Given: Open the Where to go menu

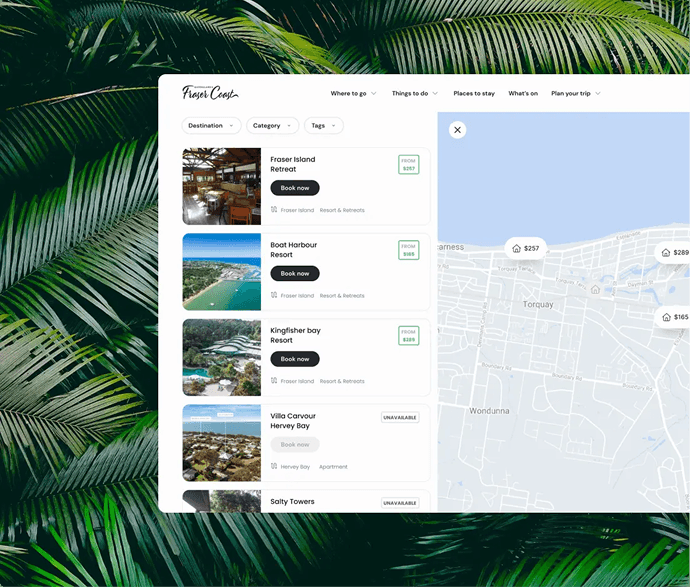Looking at the screenshot, I should point(353,93).
